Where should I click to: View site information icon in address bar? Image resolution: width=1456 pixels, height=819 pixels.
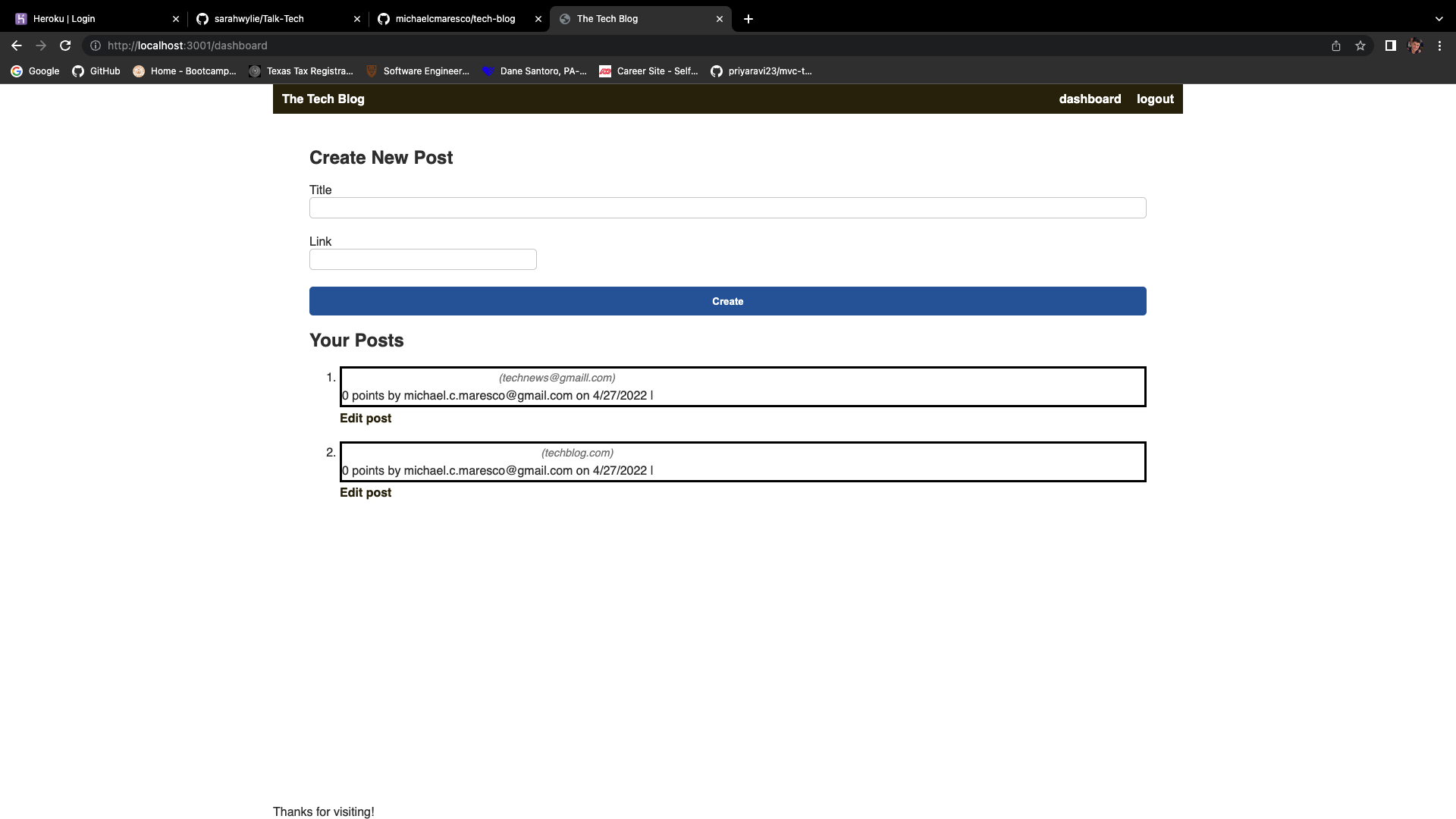pyautogui.click(x=96, y=45)
